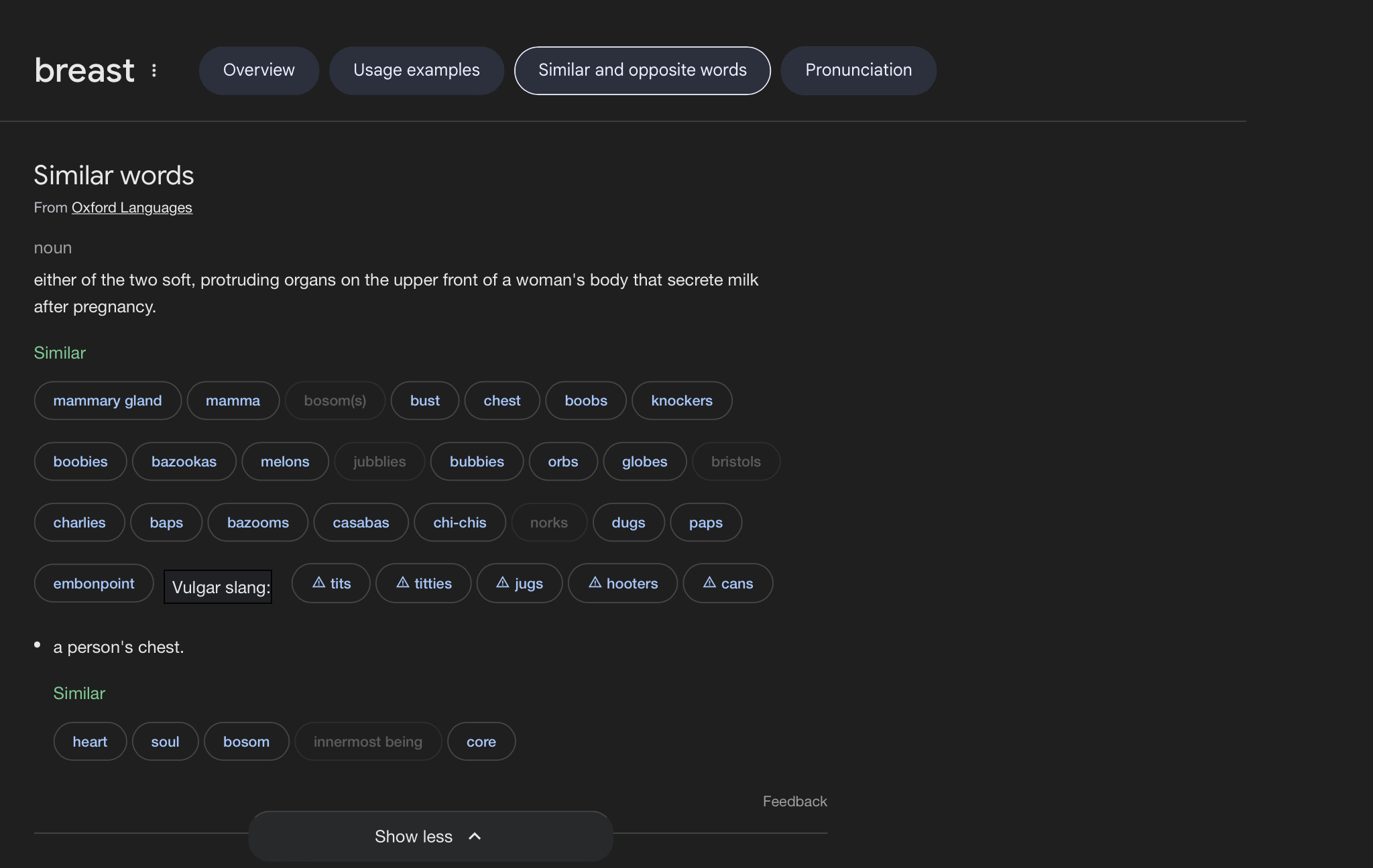Select the globes synonym chip
This screenshot has height=868, width=1373.
[x=644, y=462]
